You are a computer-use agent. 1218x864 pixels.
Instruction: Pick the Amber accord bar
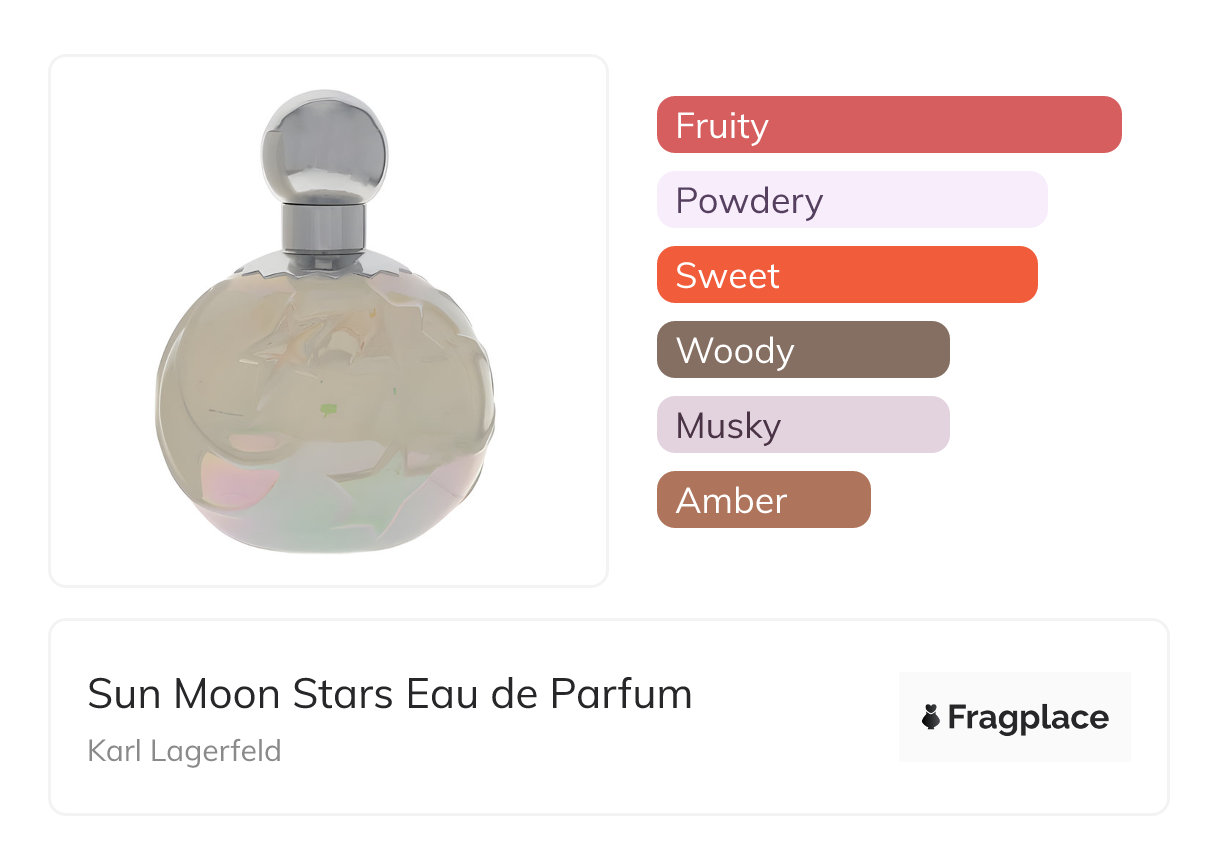pos(763,500)
